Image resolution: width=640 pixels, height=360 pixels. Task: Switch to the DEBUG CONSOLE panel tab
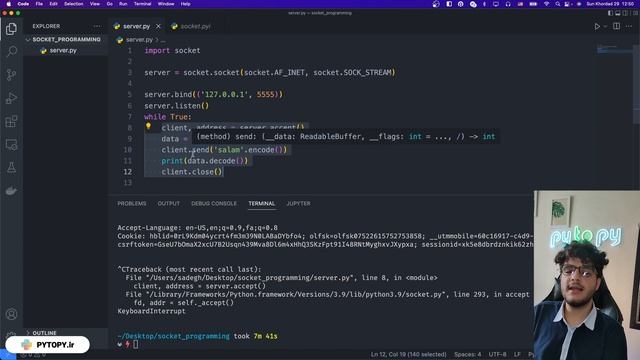click(214, 203)
